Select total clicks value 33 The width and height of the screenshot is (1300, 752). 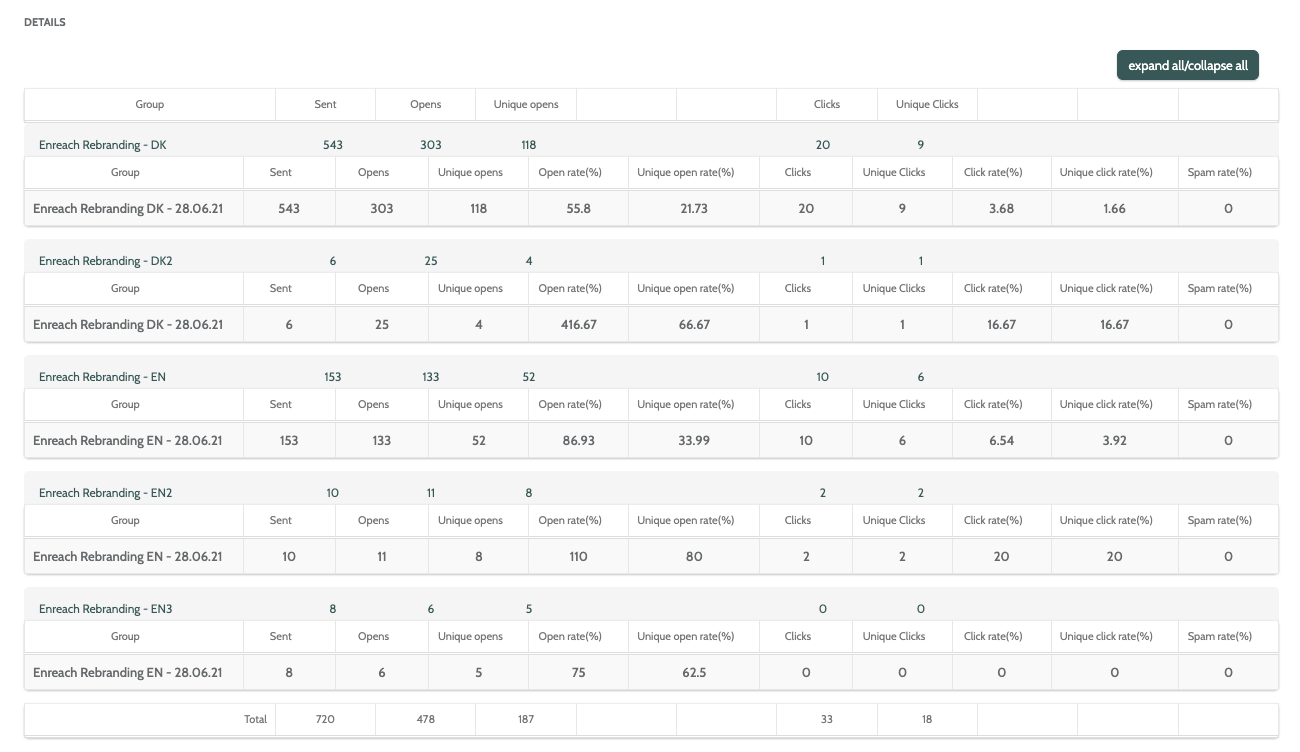pos(826,719)
